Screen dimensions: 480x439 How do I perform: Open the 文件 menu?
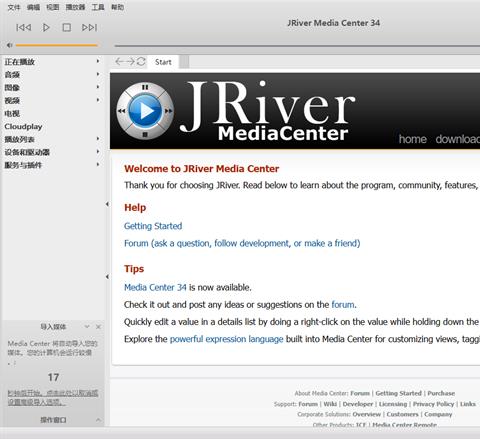pos(14,7)
